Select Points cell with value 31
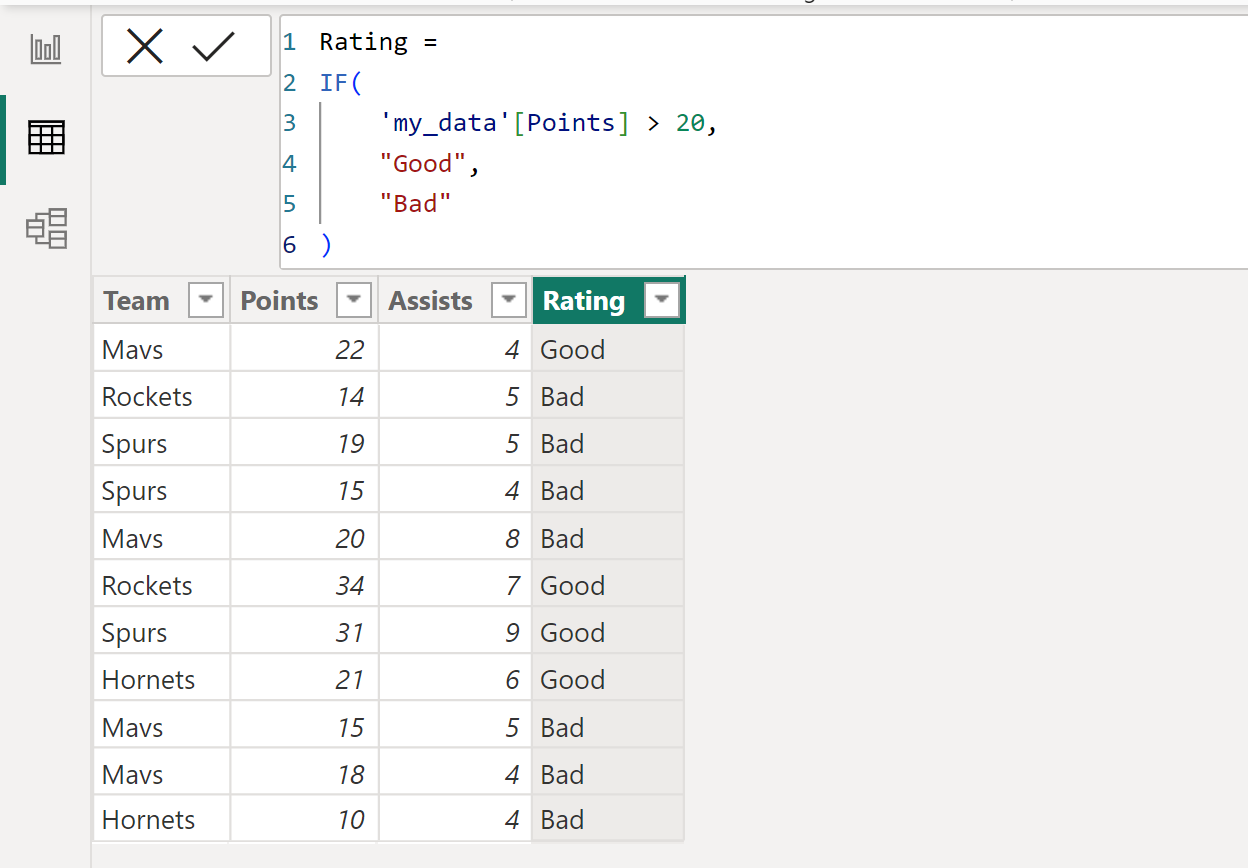This screenshot has width=1248, height=868. click(x=304, y=632)
